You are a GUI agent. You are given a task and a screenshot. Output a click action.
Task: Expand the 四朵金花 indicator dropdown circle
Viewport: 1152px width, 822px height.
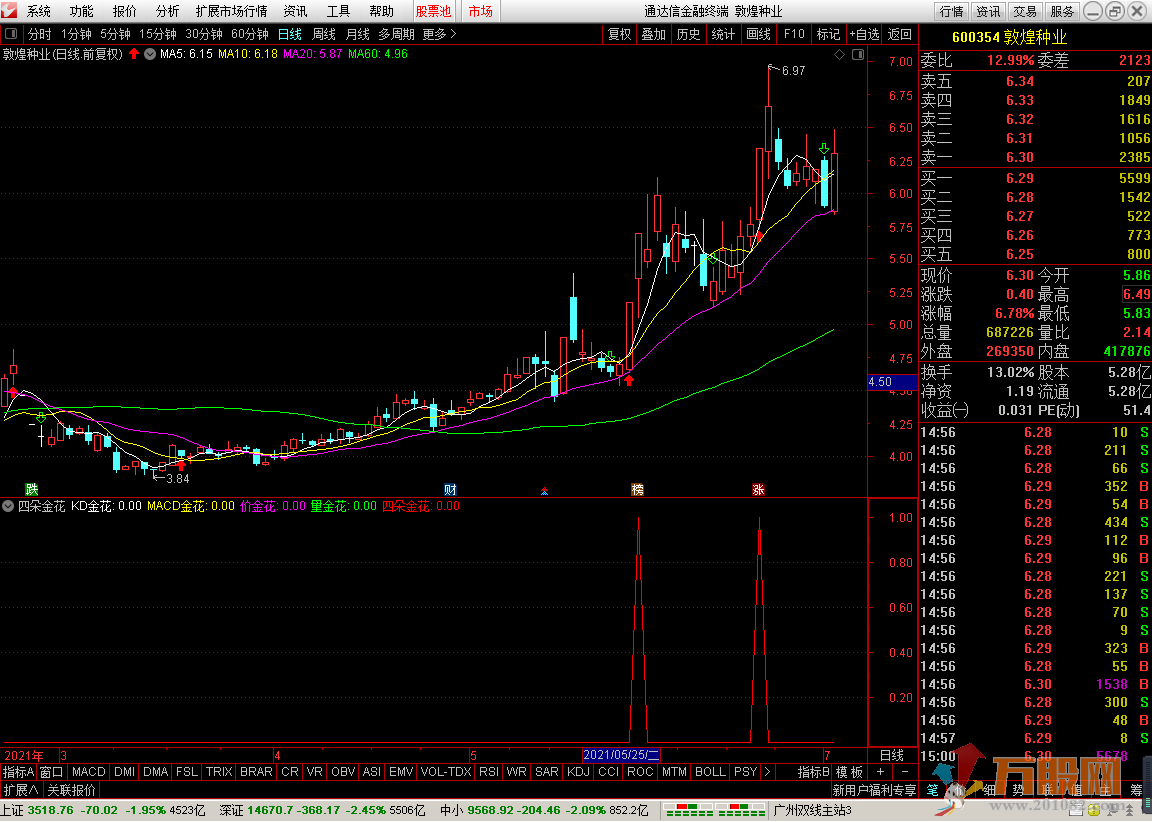[8, 506]
